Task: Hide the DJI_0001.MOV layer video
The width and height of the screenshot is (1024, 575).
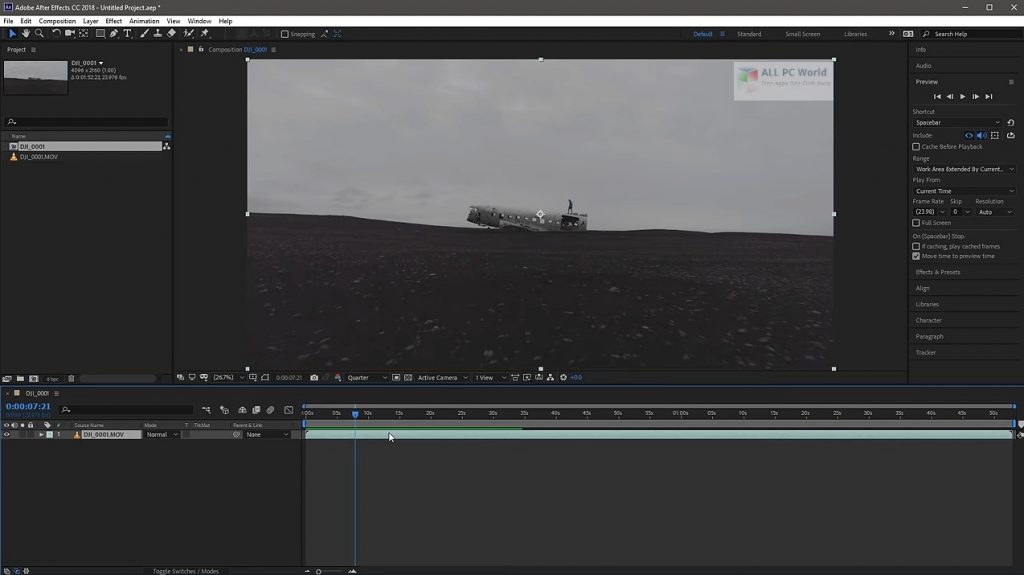Action: pyautogui.click(x=6, y=435)
